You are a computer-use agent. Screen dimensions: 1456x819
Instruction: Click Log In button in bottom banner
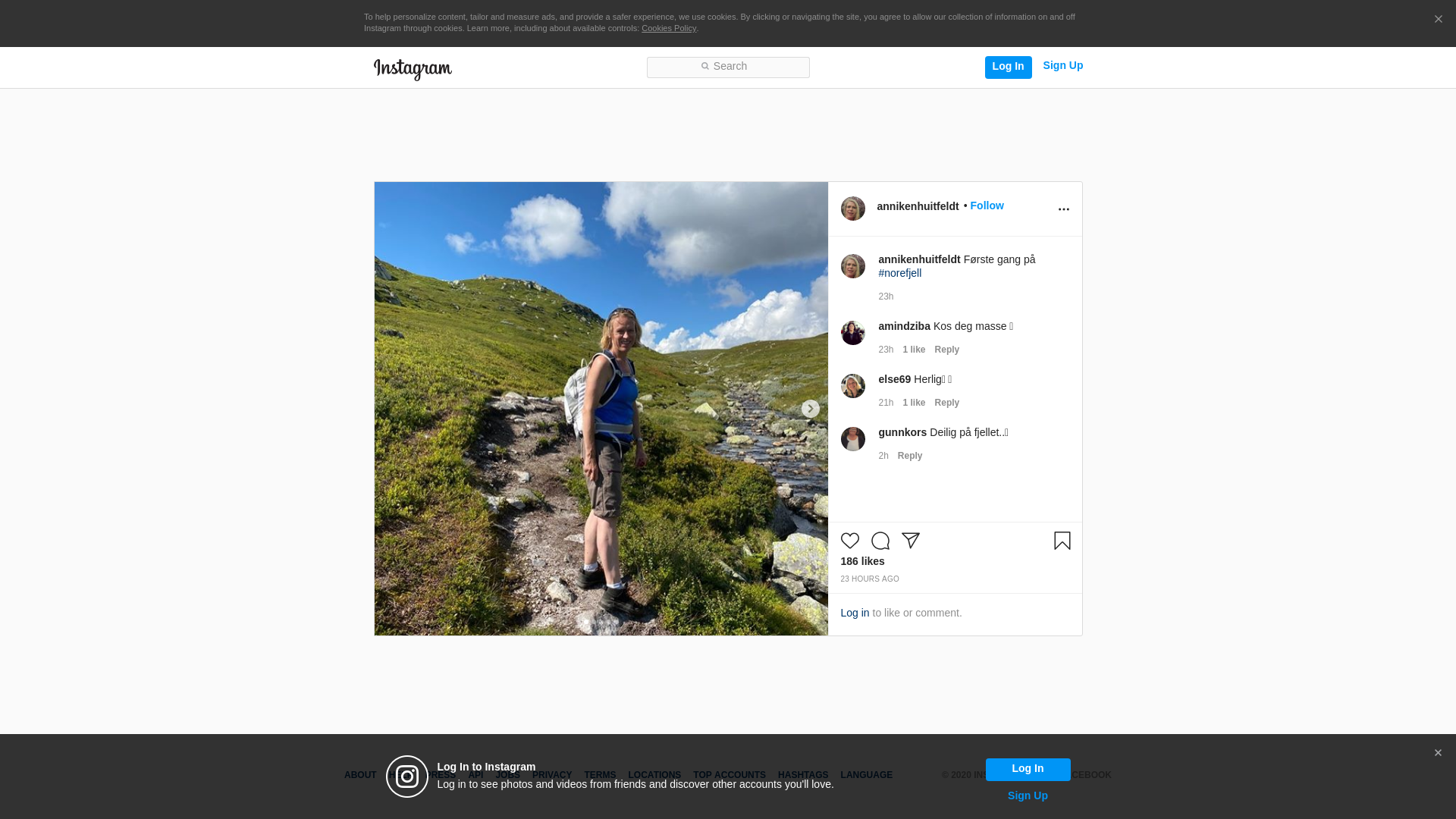coord(1028,769)
